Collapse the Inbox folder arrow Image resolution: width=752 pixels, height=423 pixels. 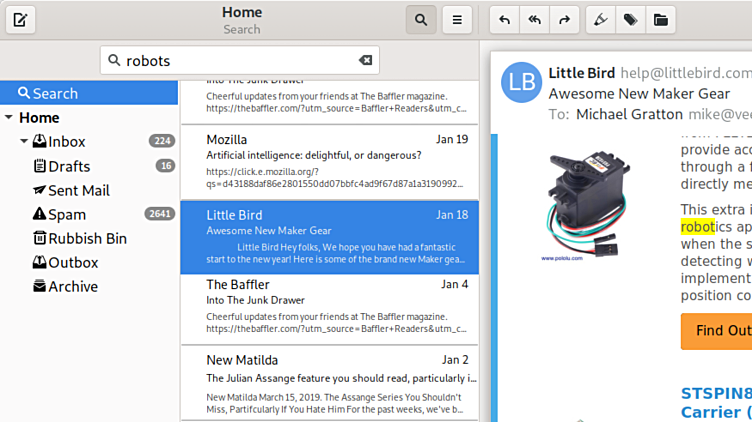click(24, 142)
